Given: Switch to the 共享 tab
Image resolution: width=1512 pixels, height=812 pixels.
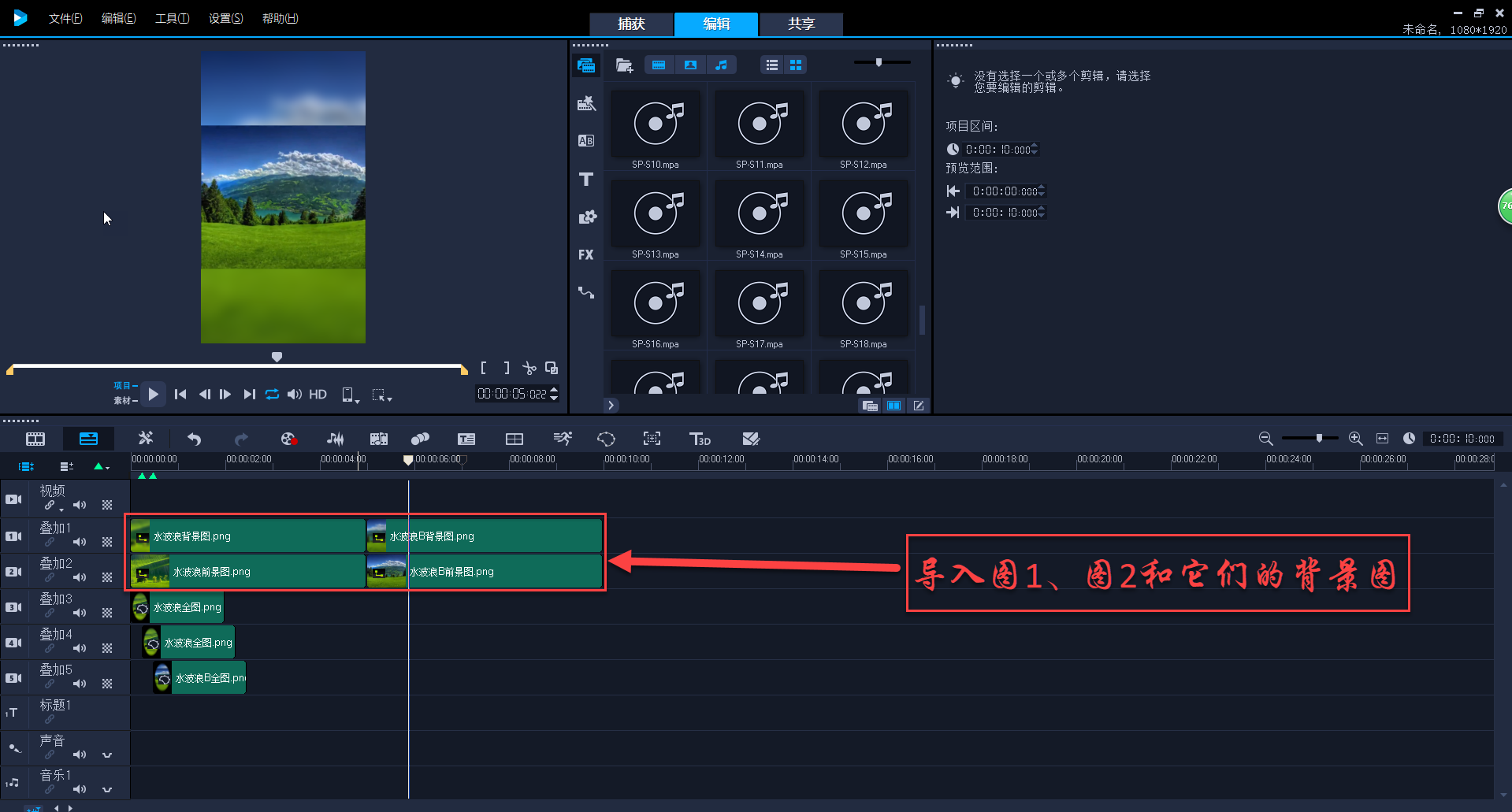Looking at the screenshot, I should (801, 24).
